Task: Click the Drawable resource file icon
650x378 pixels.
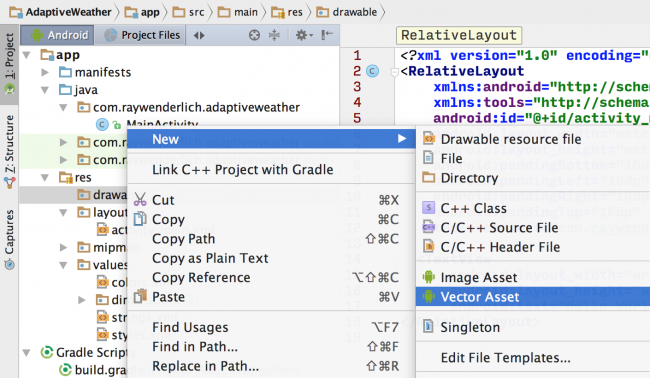Action: click(429, 138)
